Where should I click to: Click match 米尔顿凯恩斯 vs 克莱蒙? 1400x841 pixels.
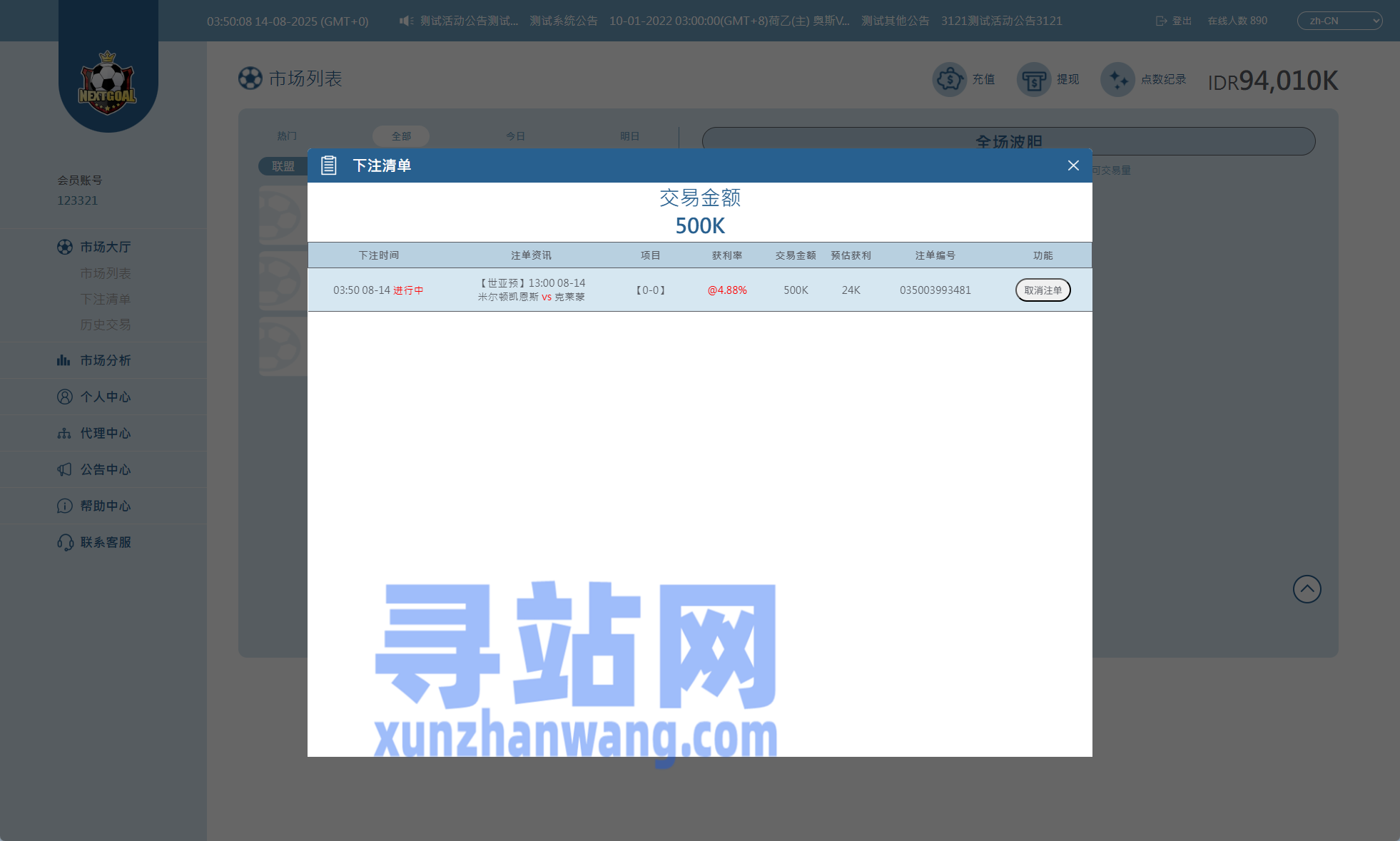(x=531, y=297)
